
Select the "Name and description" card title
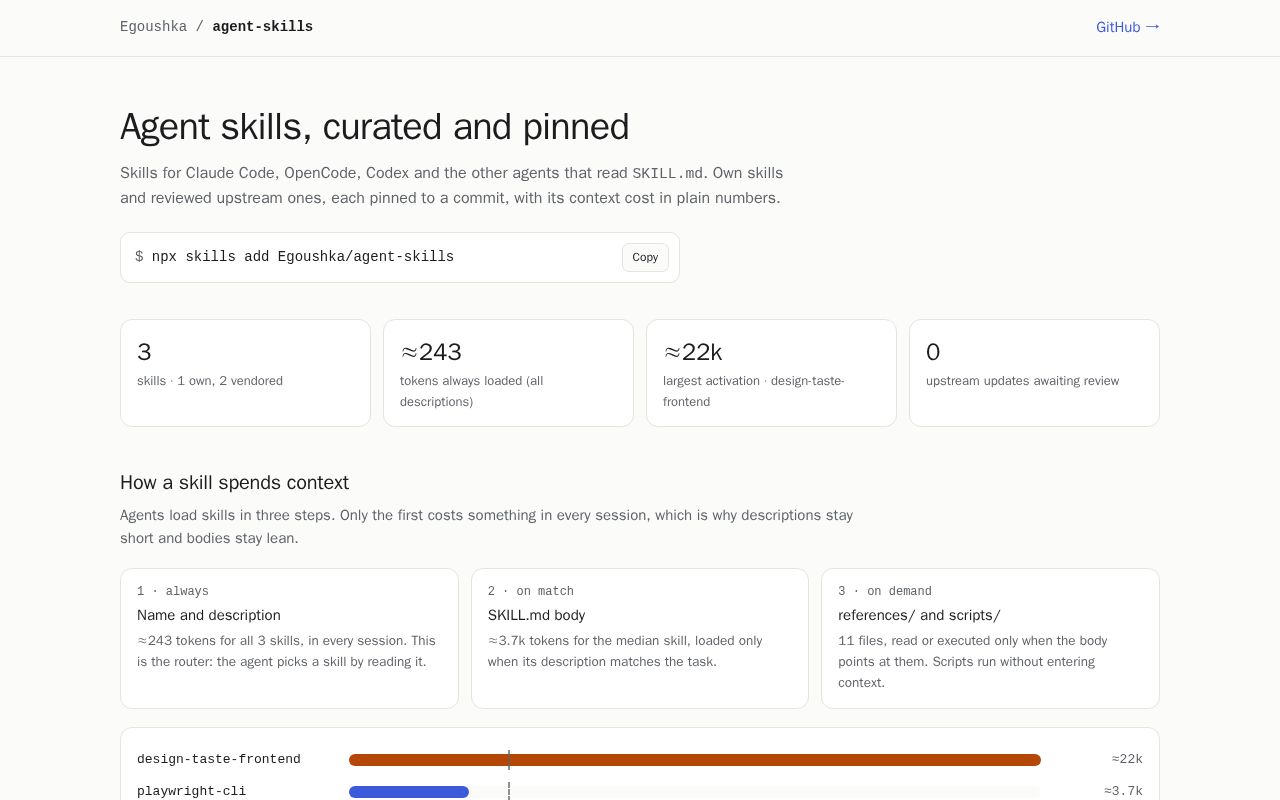point(209,615)
